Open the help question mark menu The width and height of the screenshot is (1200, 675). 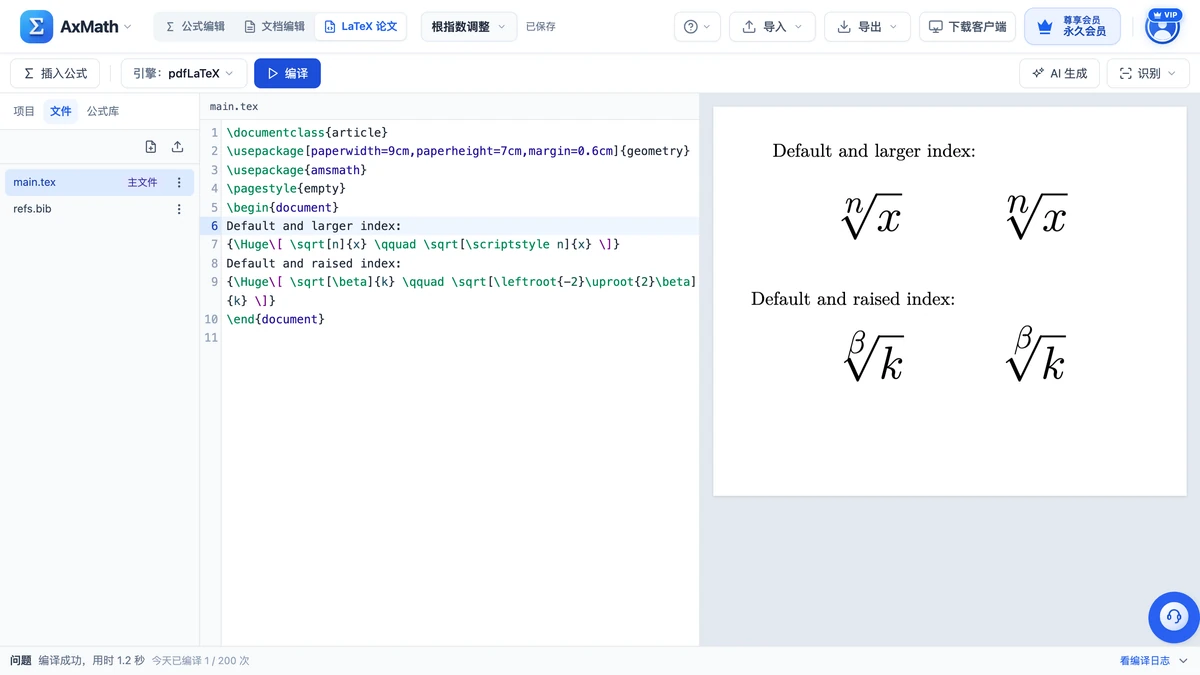pos(697,27)
